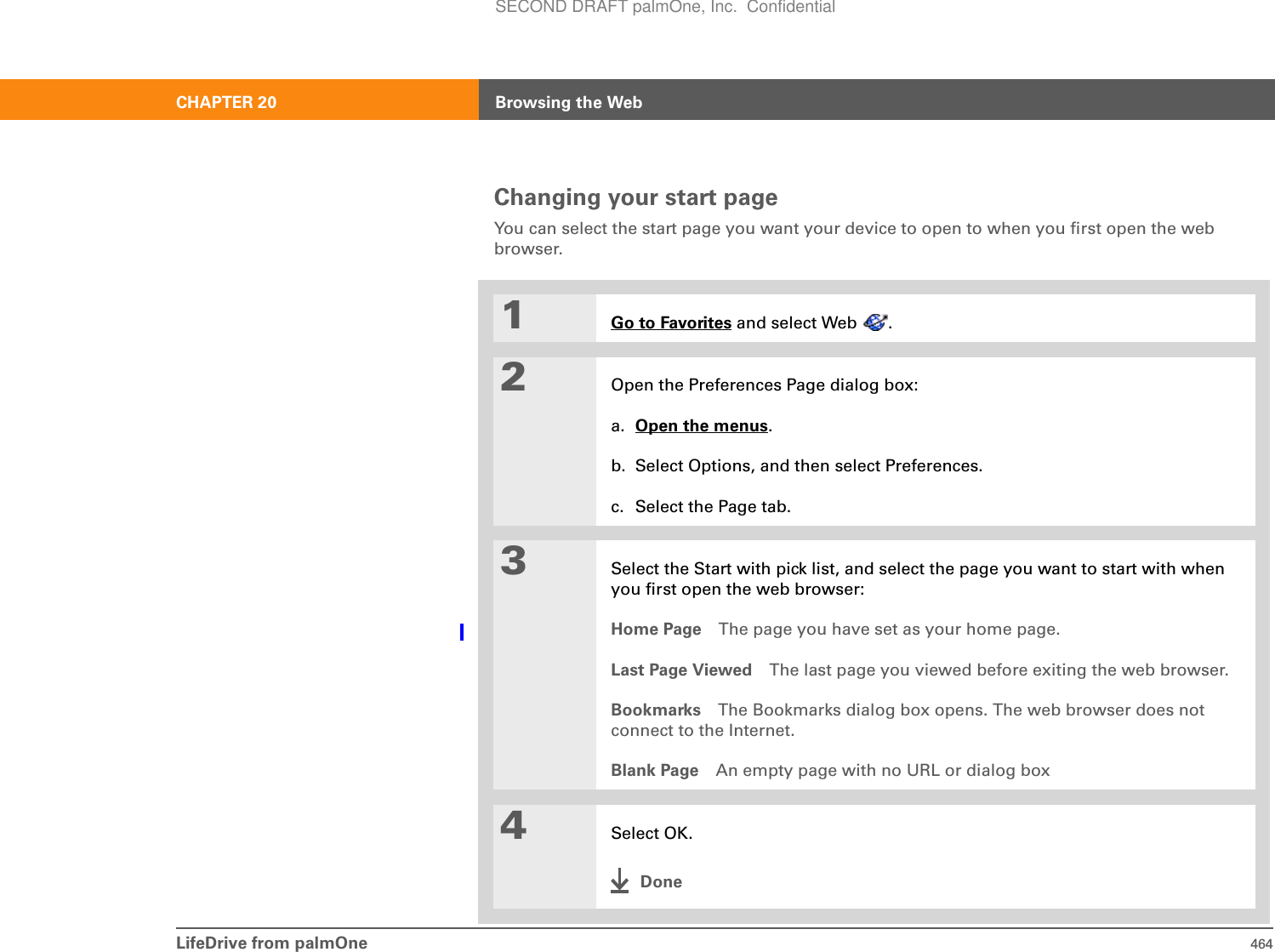
Task: Select the 'Last Page Viewed' option term
Action: (x=681, y=670)
